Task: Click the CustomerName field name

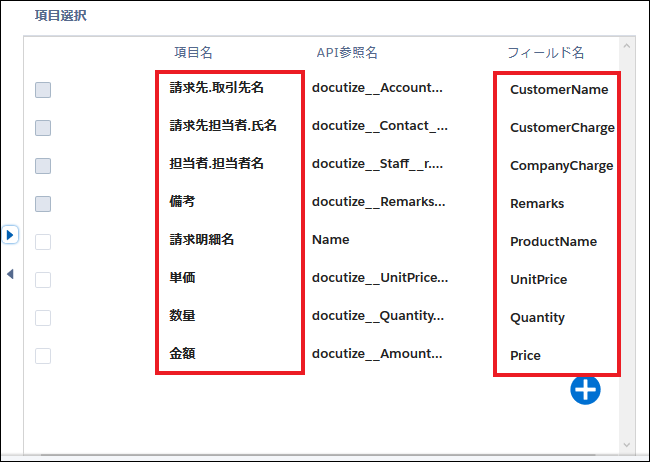Action: [559, 90]
